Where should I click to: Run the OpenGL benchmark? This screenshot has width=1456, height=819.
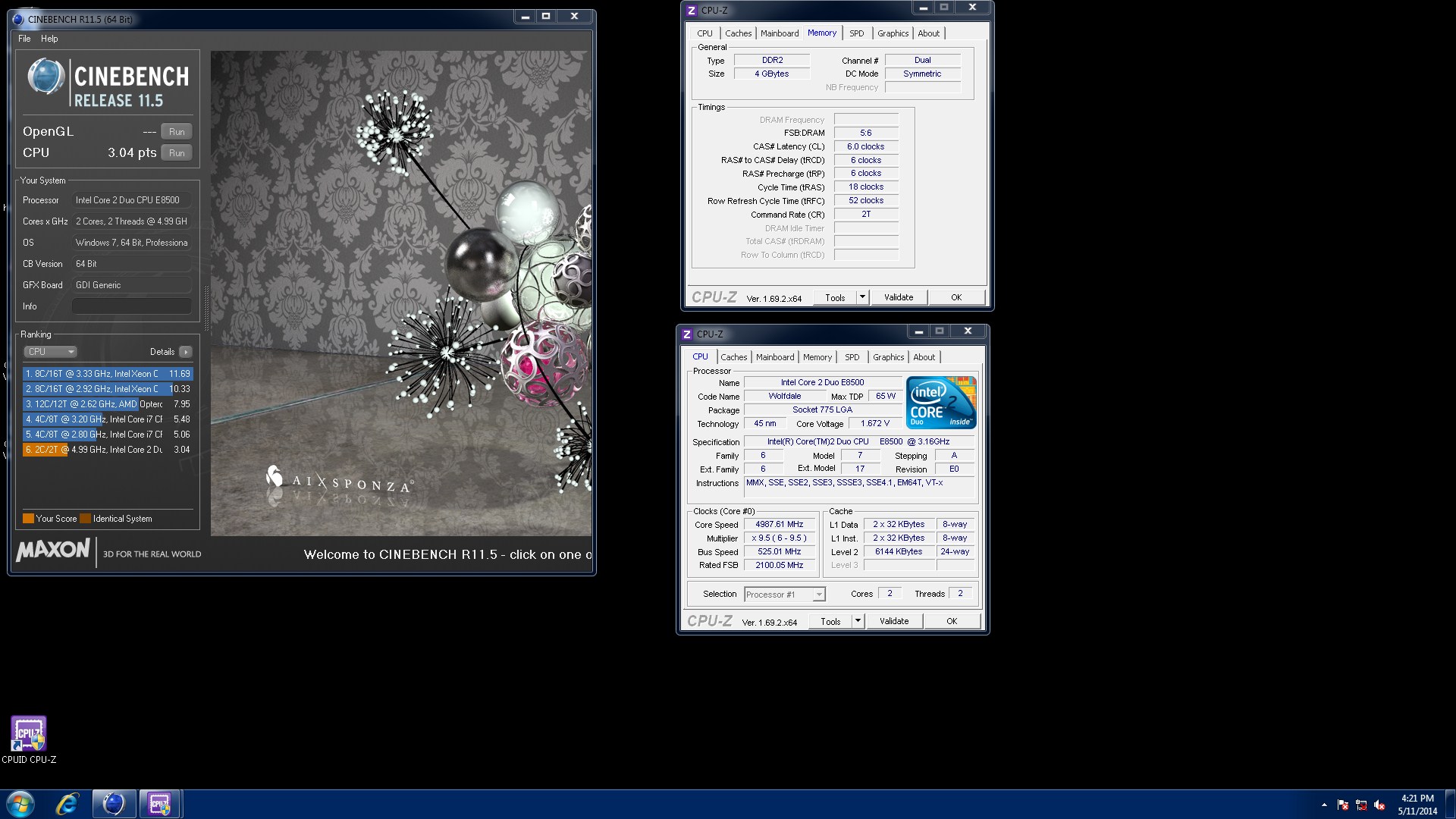177,131
